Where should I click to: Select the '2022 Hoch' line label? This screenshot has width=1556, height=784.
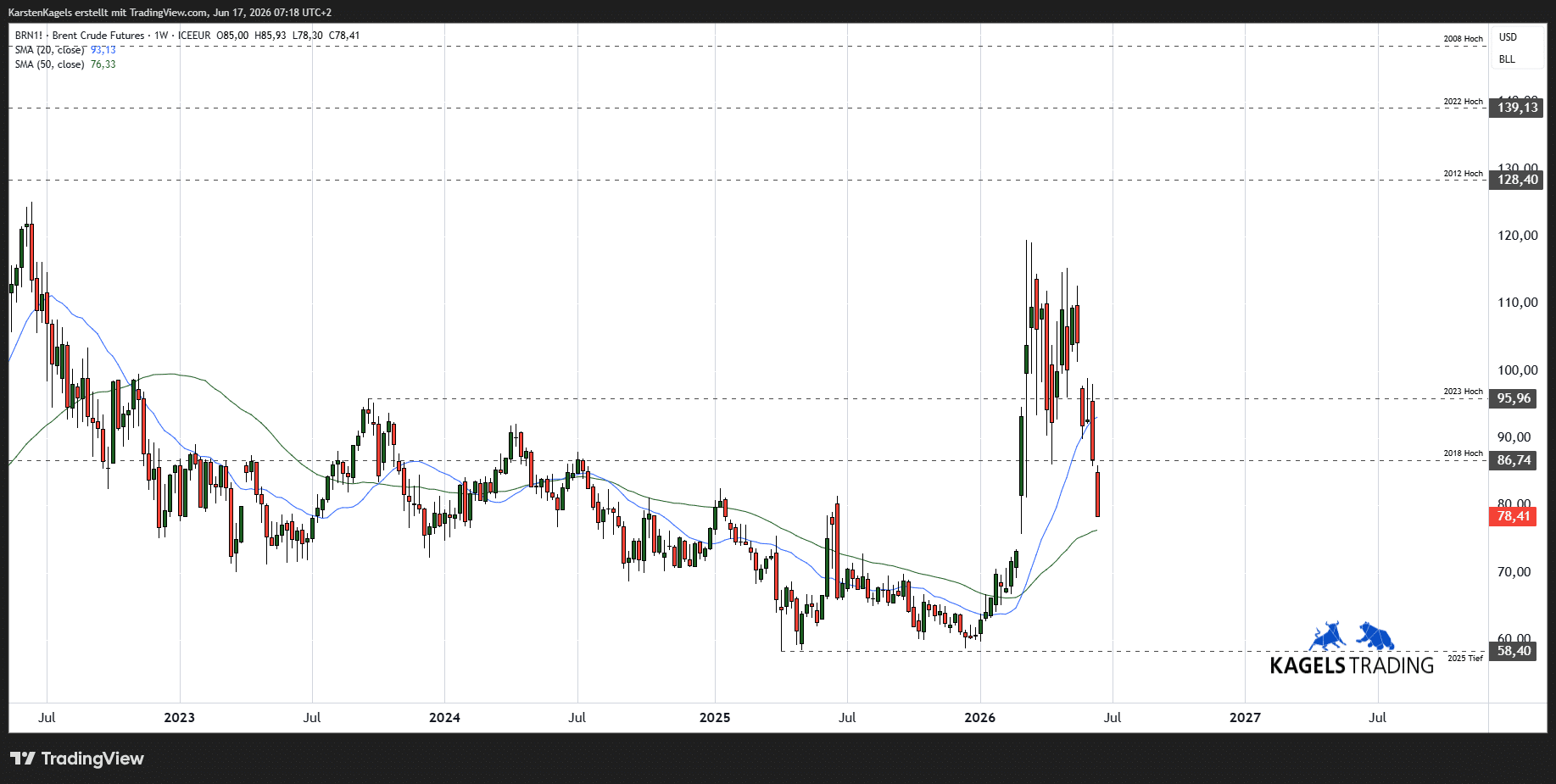coord(1464,102)
